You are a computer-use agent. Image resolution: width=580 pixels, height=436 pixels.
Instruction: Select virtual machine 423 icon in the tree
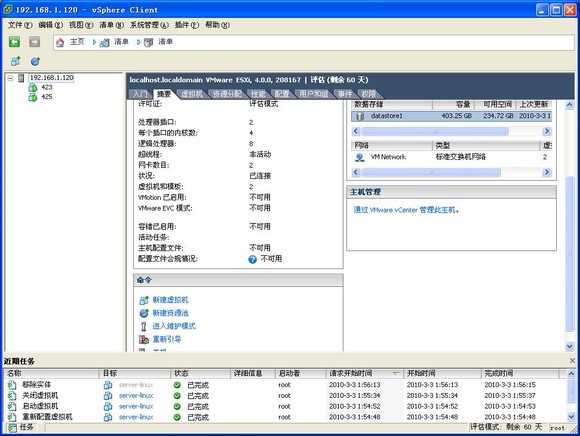[33, 88]
